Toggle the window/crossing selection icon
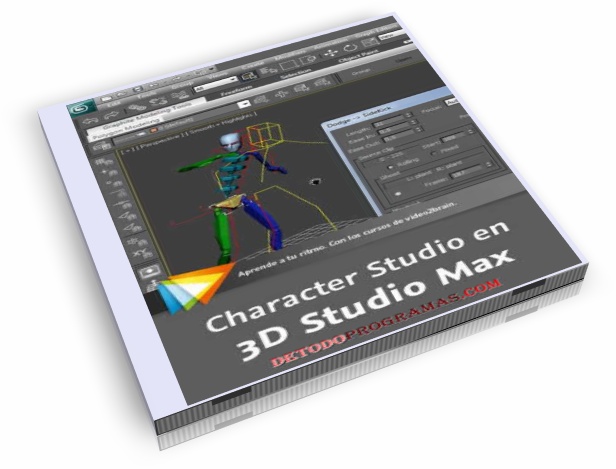The image size is (616, 469). (308, 59)
